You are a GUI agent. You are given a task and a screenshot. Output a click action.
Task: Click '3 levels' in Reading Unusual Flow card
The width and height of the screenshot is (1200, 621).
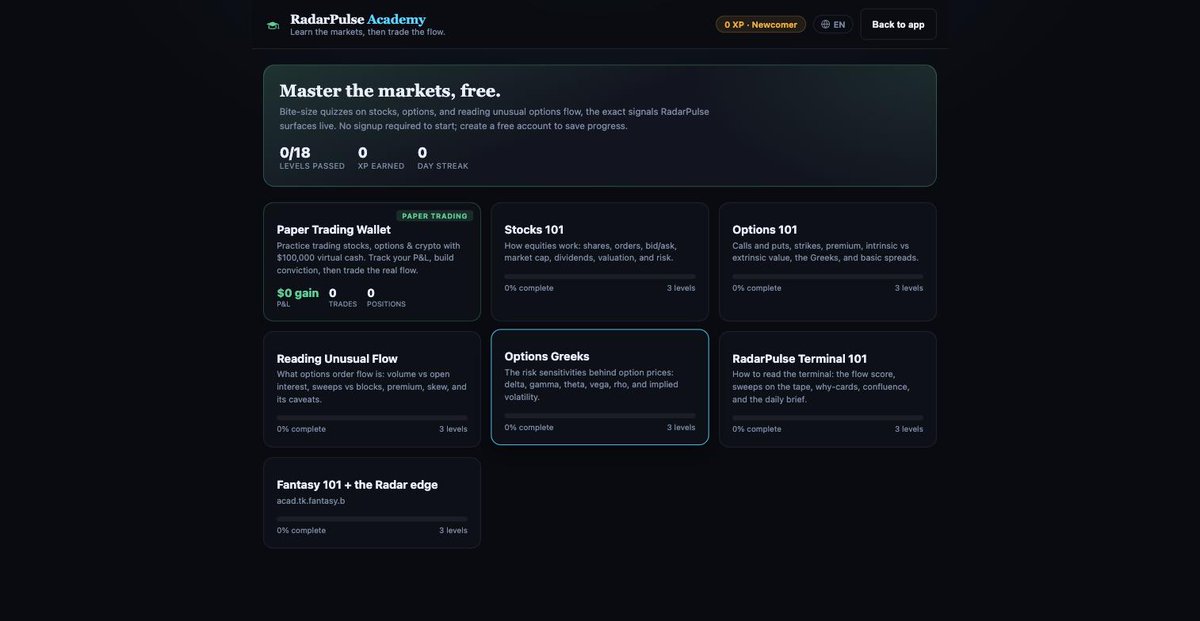(x=453, y=429)
